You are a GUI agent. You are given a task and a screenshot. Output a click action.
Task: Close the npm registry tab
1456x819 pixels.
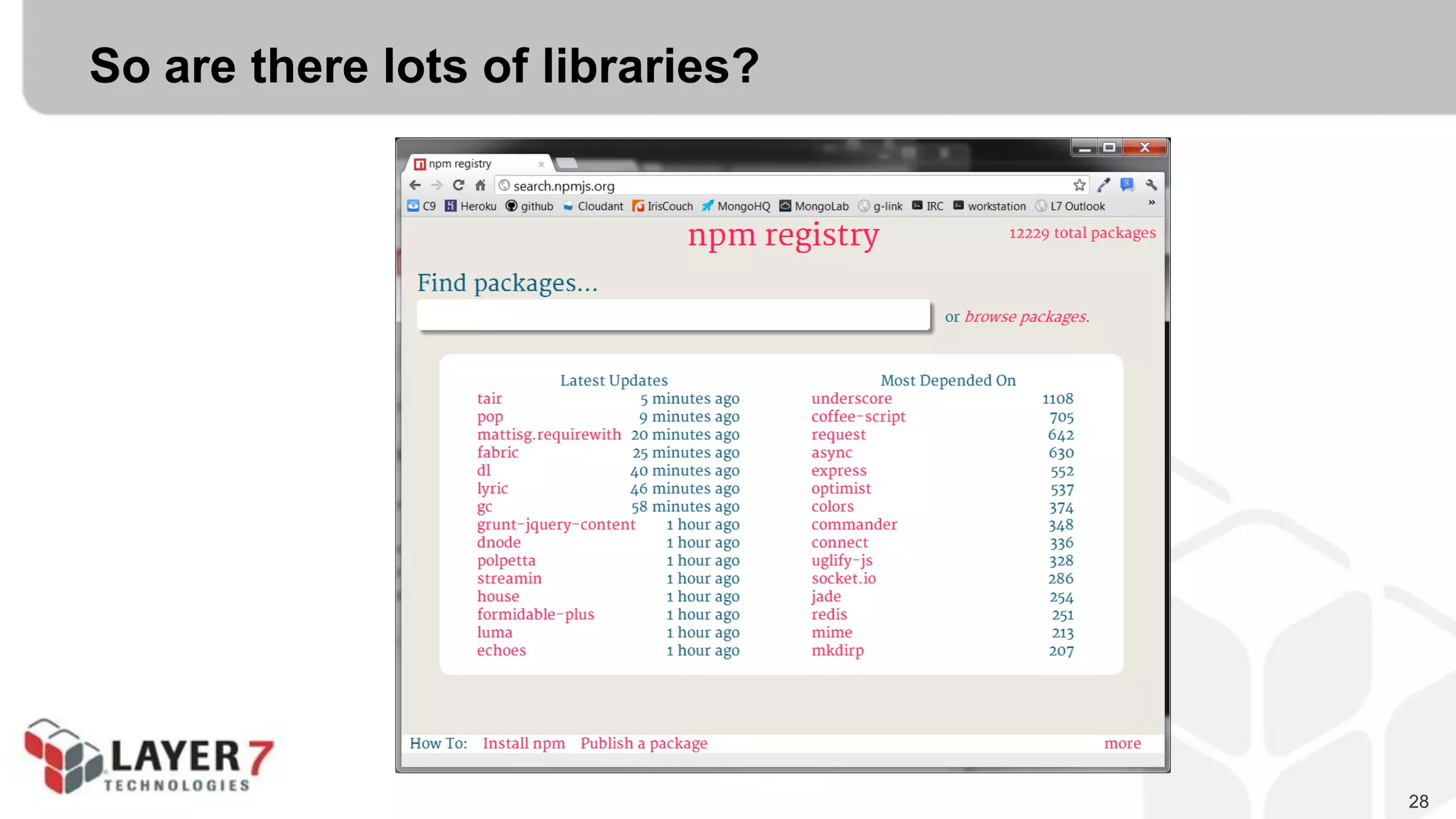(x=541, y=164)
